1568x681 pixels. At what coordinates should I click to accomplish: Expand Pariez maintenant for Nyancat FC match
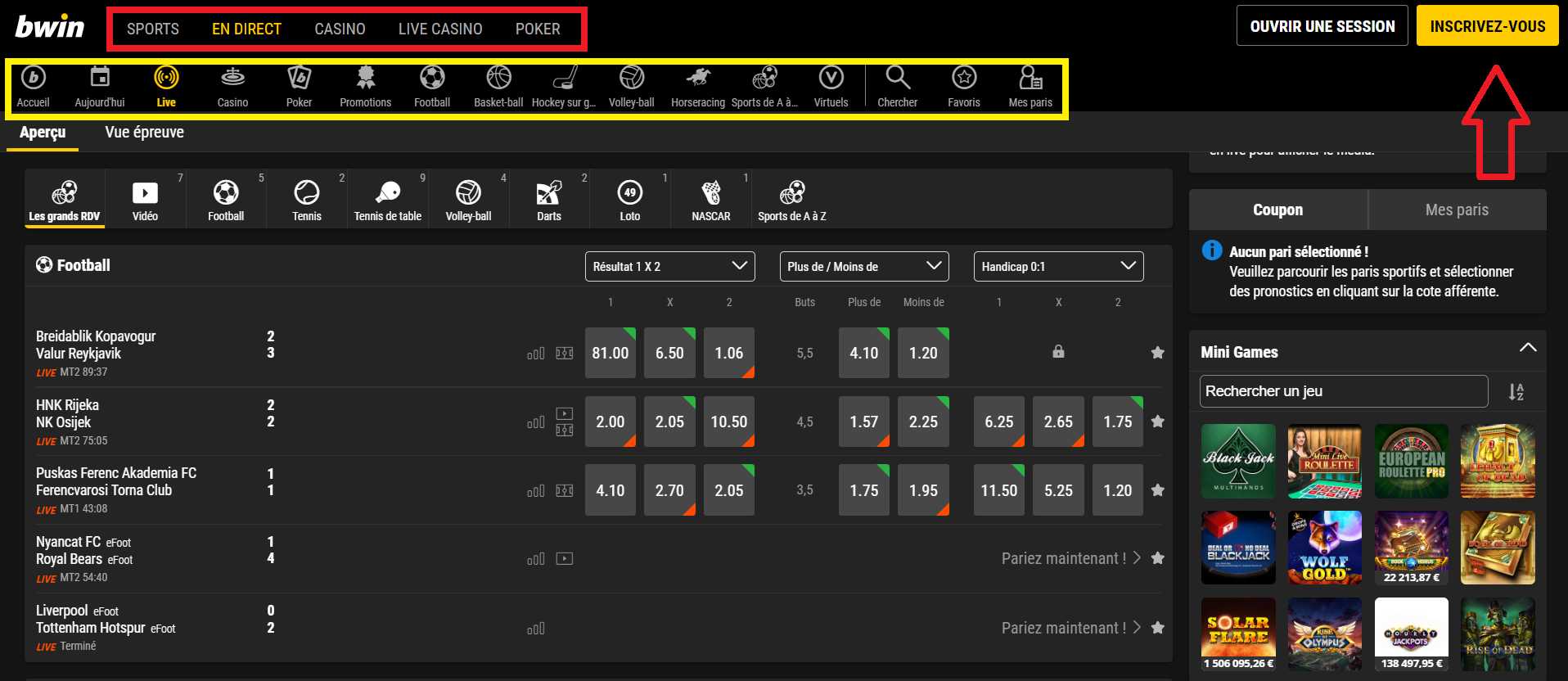click(1071, 558)
